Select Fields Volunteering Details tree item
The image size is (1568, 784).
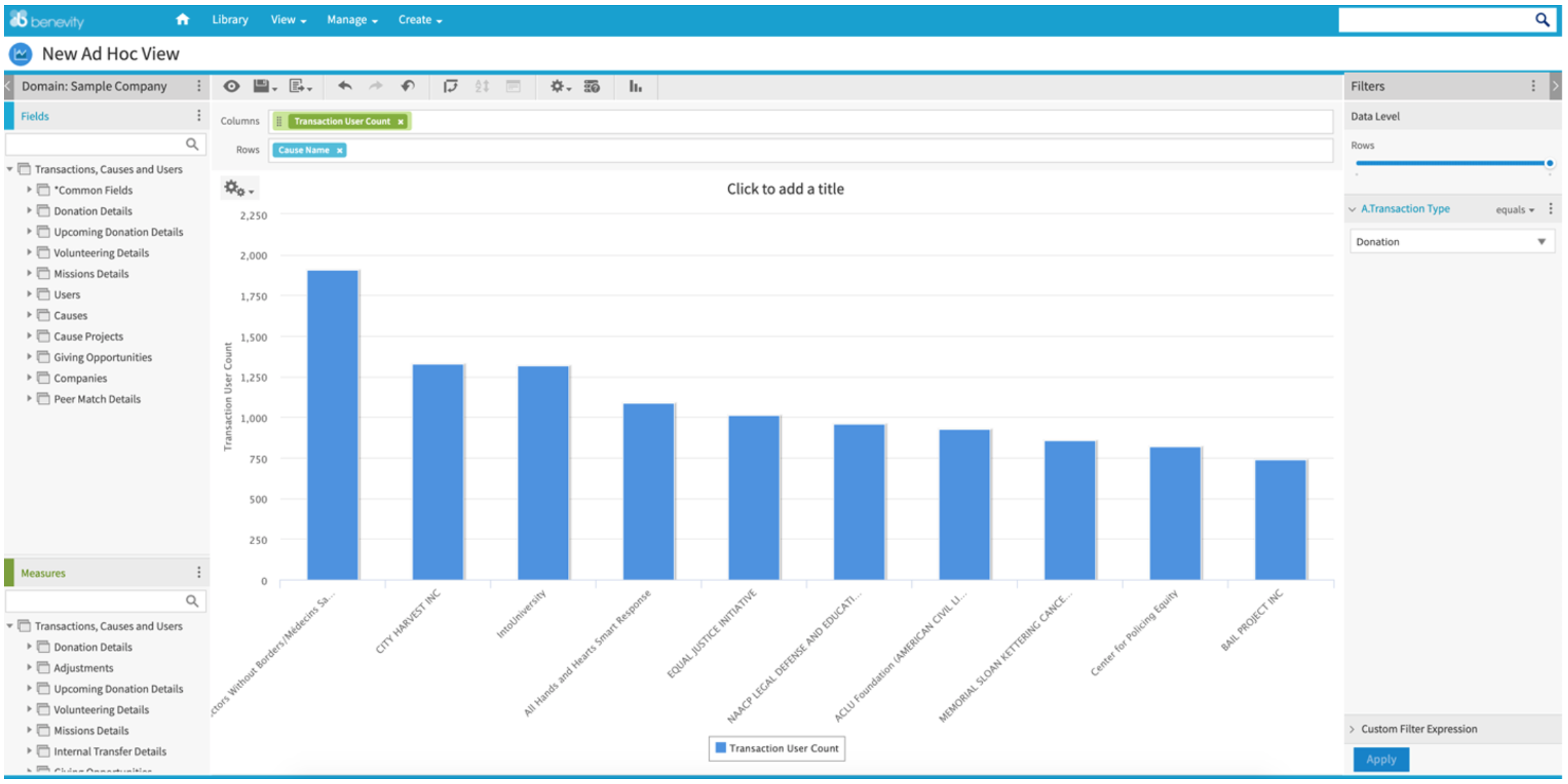coord(101,252)
